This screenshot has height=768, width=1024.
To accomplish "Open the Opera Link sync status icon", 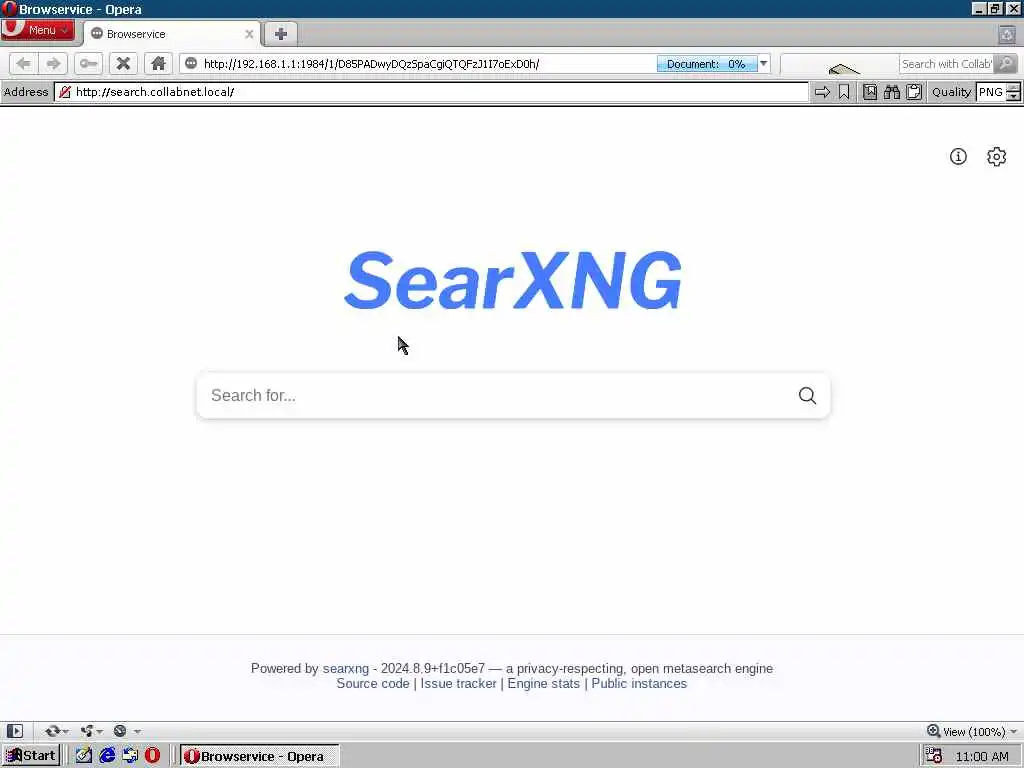I will click(x=56, y=731).
